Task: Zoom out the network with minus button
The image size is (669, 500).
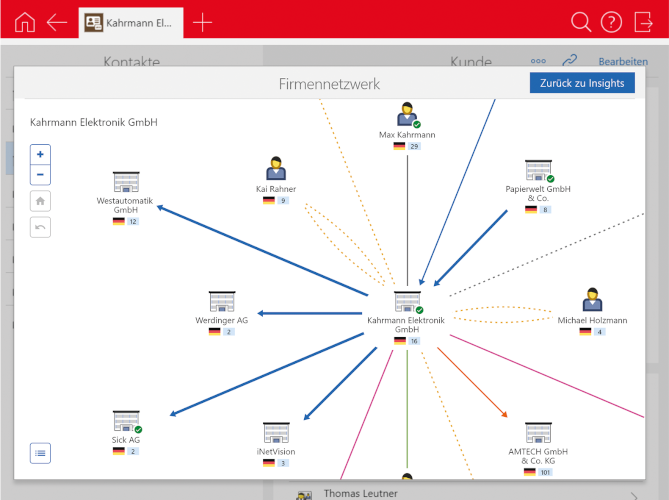Action: 40,174
